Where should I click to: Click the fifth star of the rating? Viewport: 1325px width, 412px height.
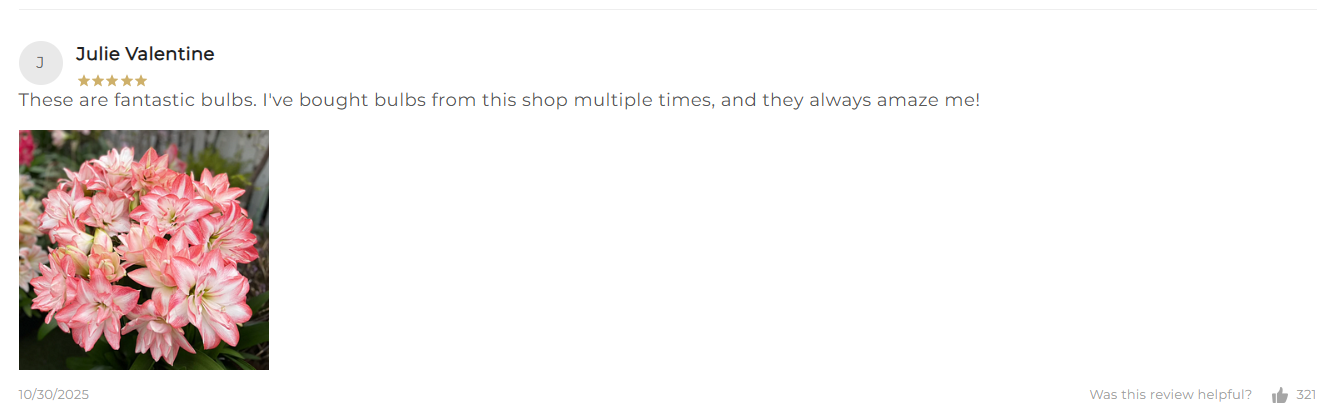(x=141, y=81)
